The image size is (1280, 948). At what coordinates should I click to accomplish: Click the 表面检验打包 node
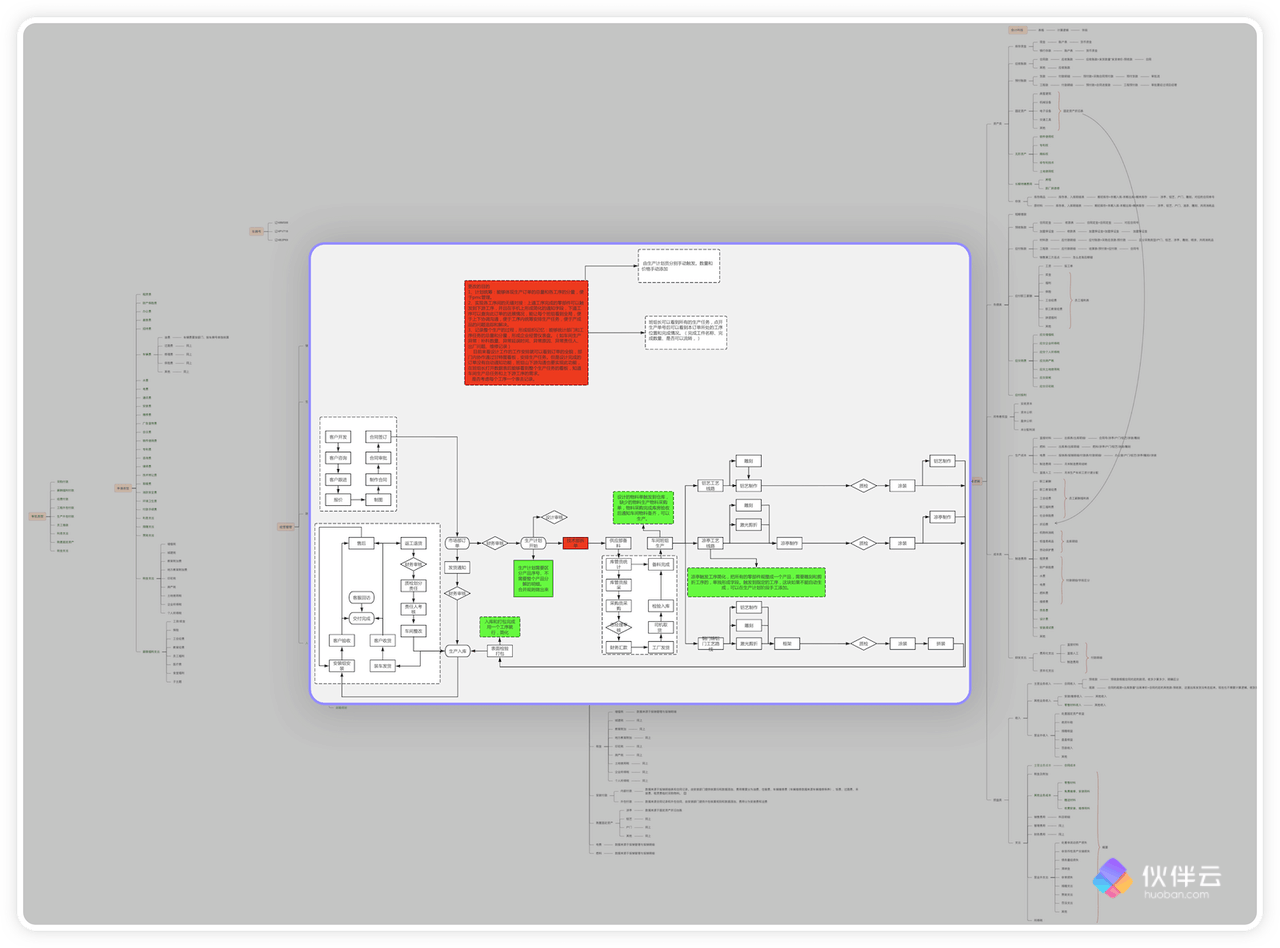coord(501,651)
